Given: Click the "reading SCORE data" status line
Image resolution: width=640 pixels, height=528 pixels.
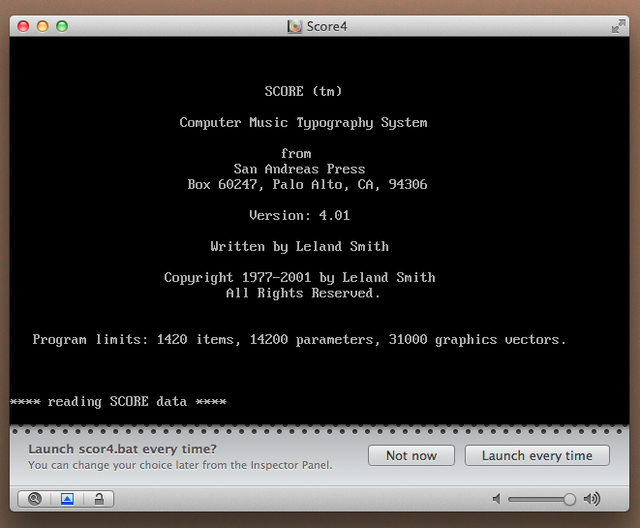Looking at the screenshot, I should [118, 402].
